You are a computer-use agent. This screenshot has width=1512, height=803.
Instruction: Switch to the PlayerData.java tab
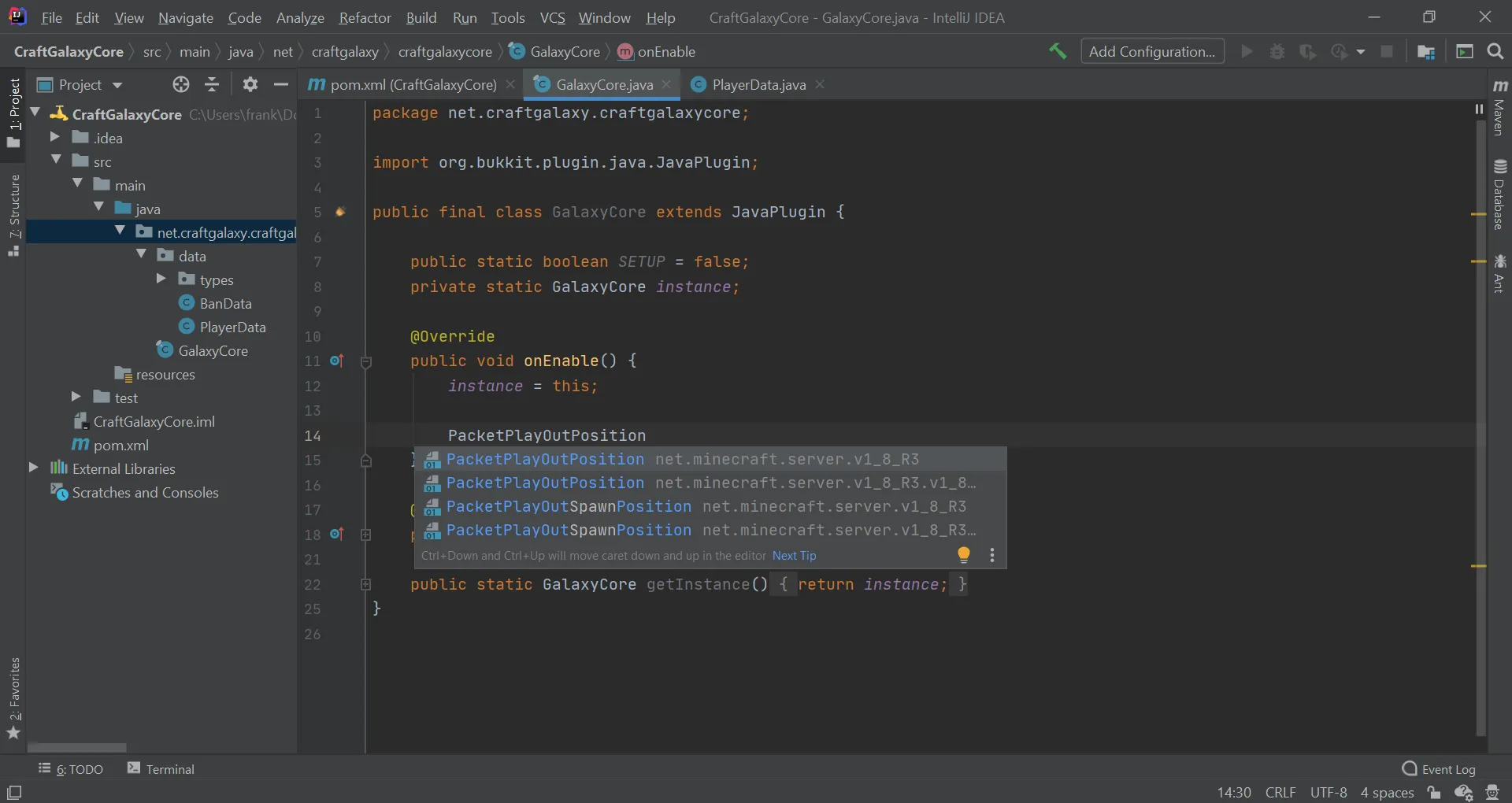[758, 85]
